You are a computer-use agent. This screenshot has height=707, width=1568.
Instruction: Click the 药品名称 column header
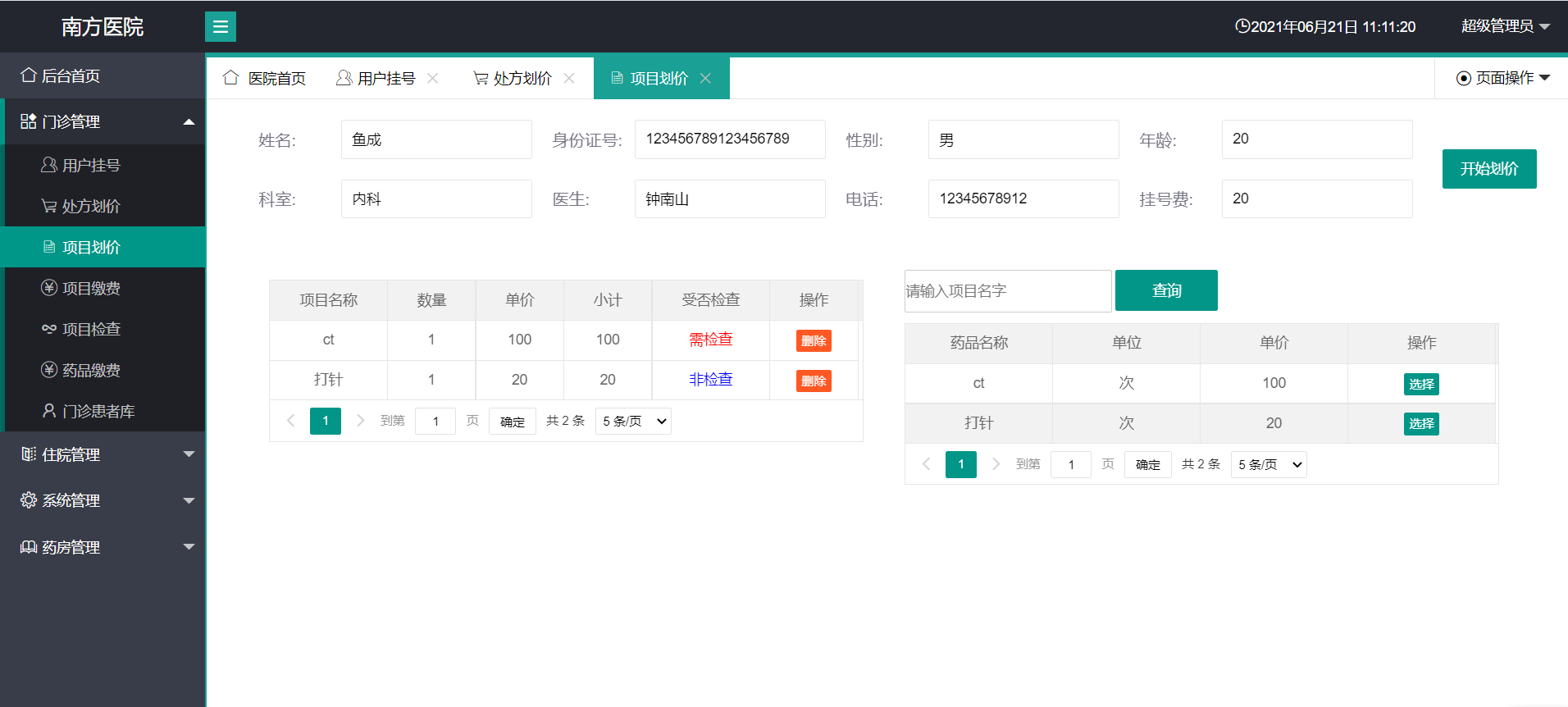click(978, 343)
